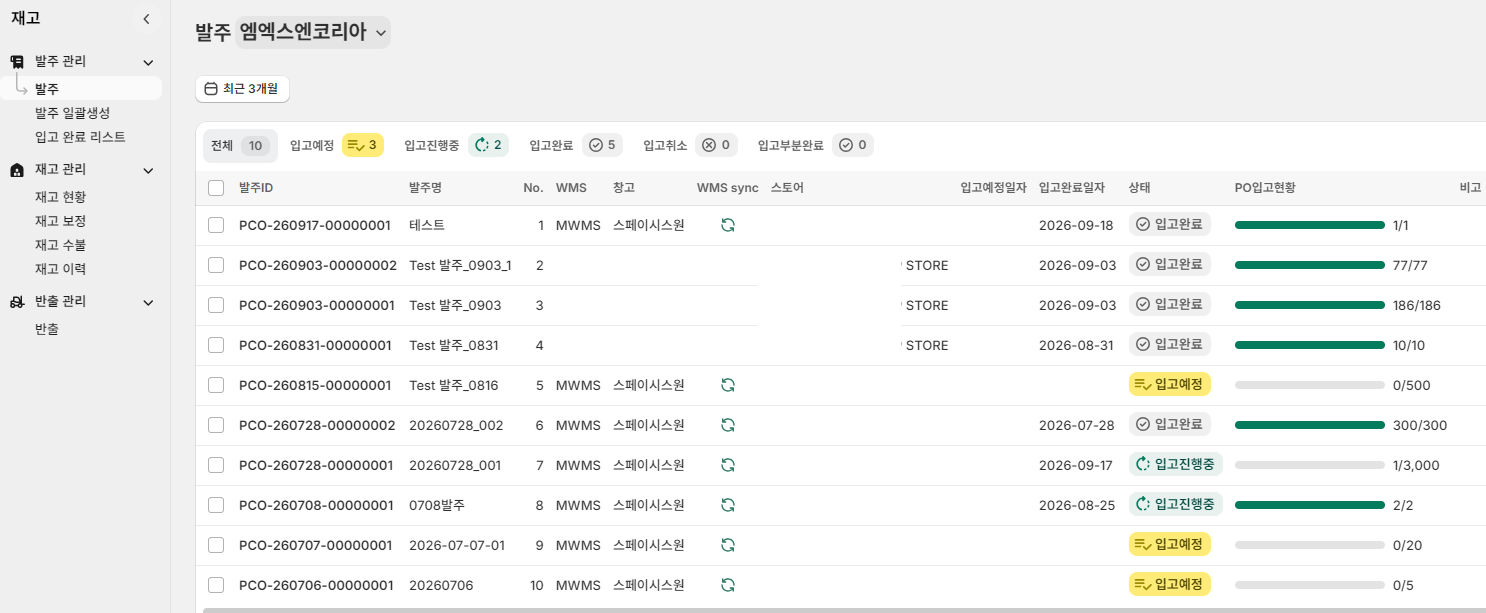Image resolution: width=1486 pixels, height=613 pixels.
Task: Open the 입고완료 tab
Action: [x=576, y=146]
